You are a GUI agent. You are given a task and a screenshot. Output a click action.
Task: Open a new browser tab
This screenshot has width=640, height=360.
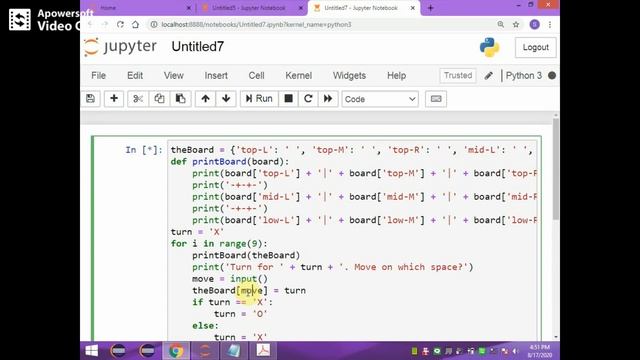click(430, 8)
